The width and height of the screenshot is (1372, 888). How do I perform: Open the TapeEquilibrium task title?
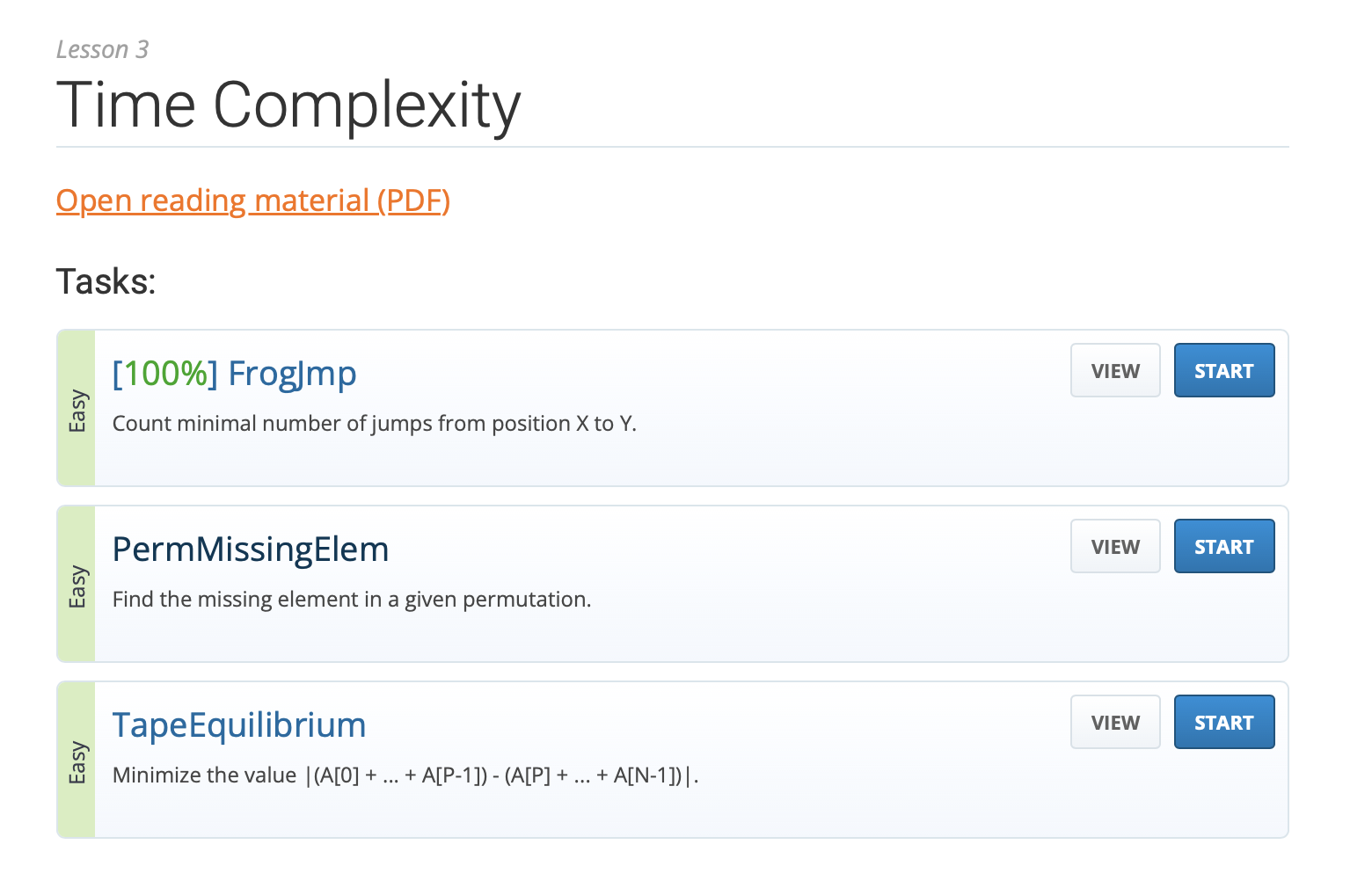point(238,725)
